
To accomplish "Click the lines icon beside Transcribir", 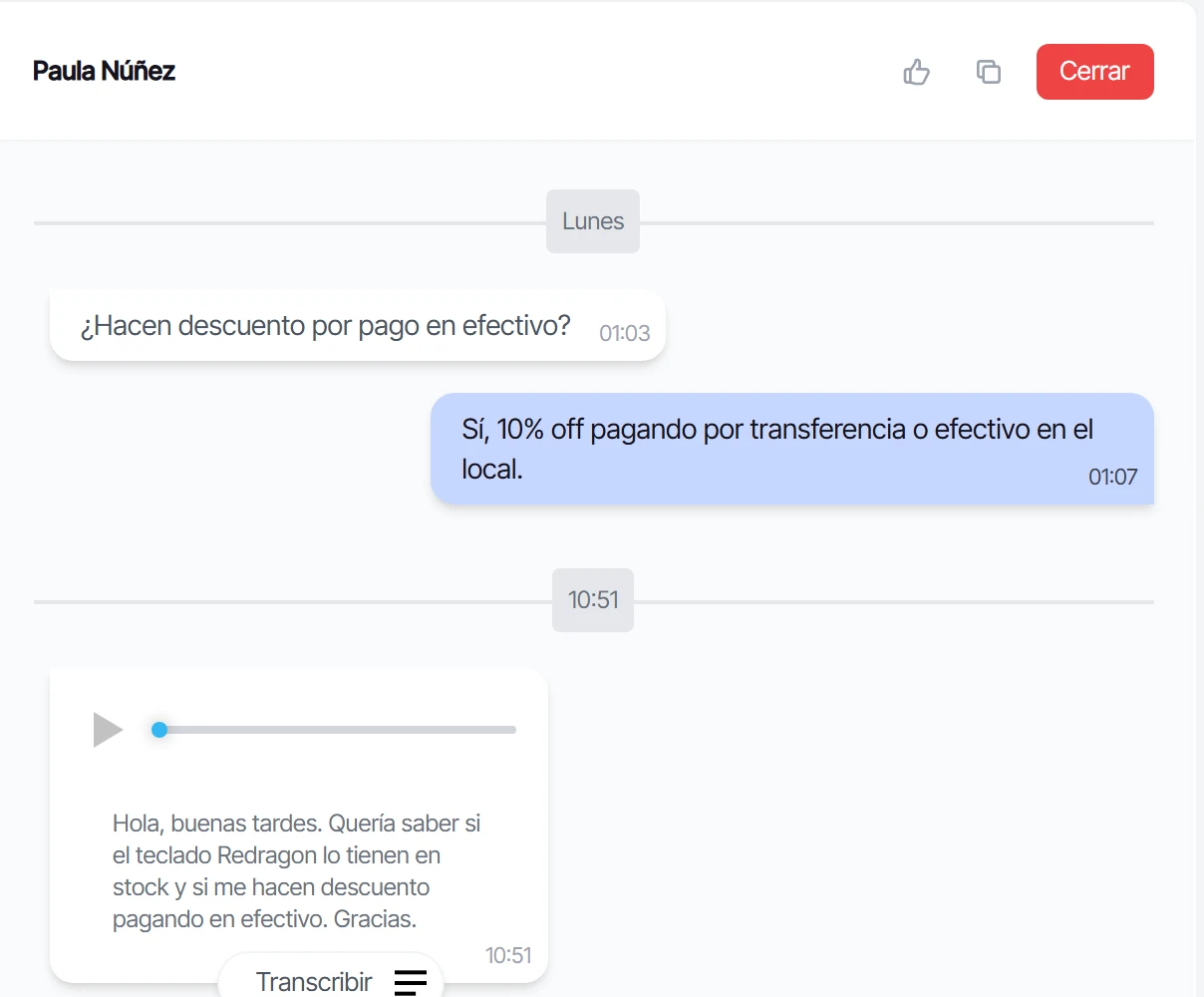I will tap(411, 982).
